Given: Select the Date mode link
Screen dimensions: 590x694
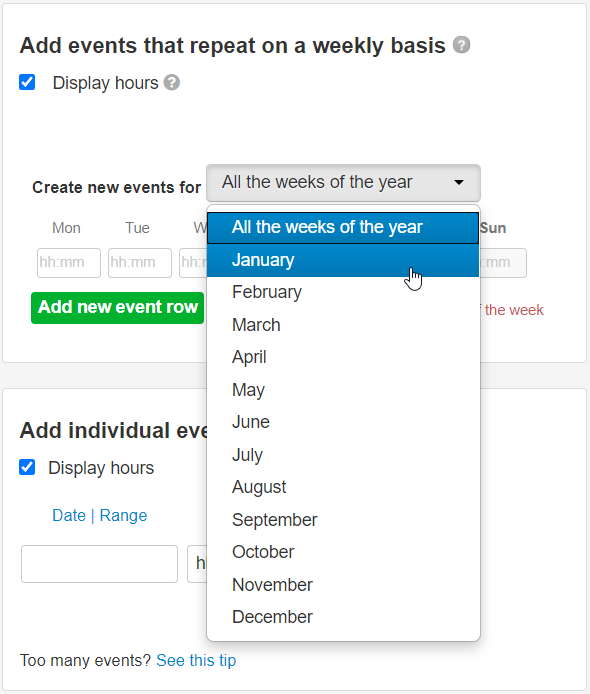Looking at the screenshot, I should pos(69,516).
